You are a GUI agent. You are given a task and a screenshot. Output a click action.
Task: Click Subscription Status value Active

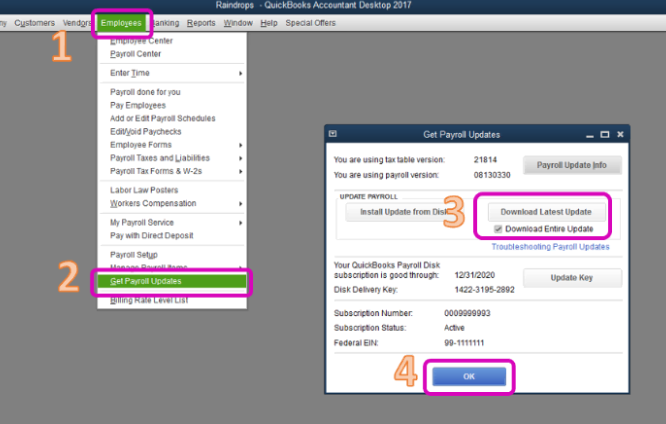(454, 328)
